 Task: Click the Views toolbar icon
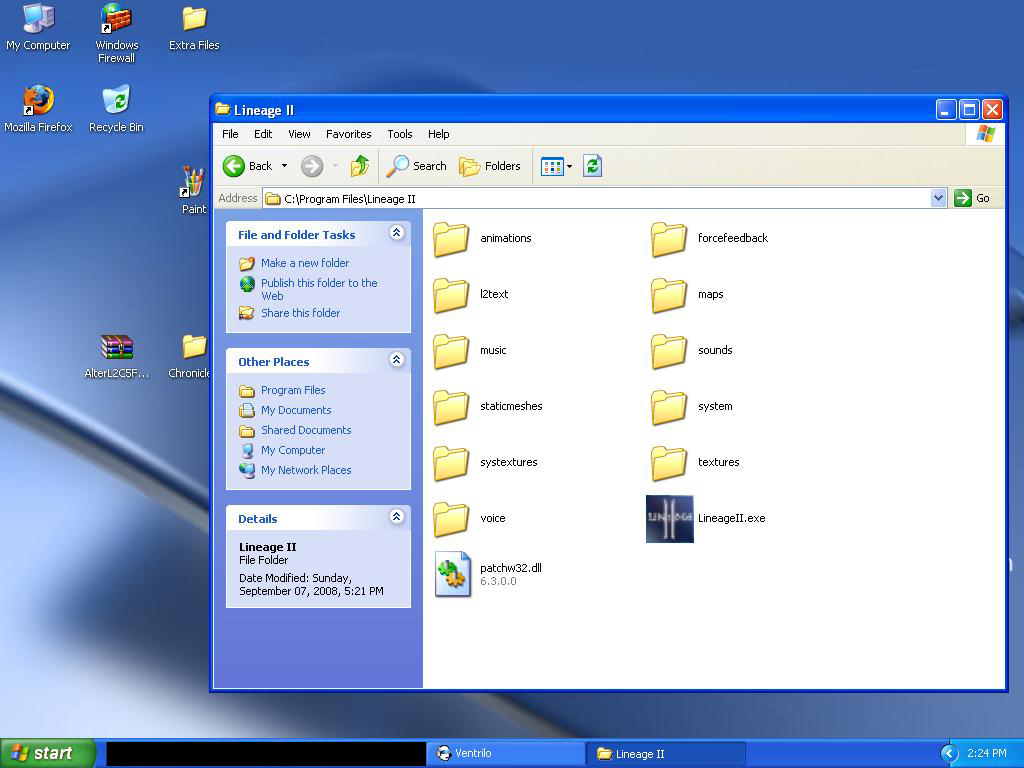click(x=552, y=167)
